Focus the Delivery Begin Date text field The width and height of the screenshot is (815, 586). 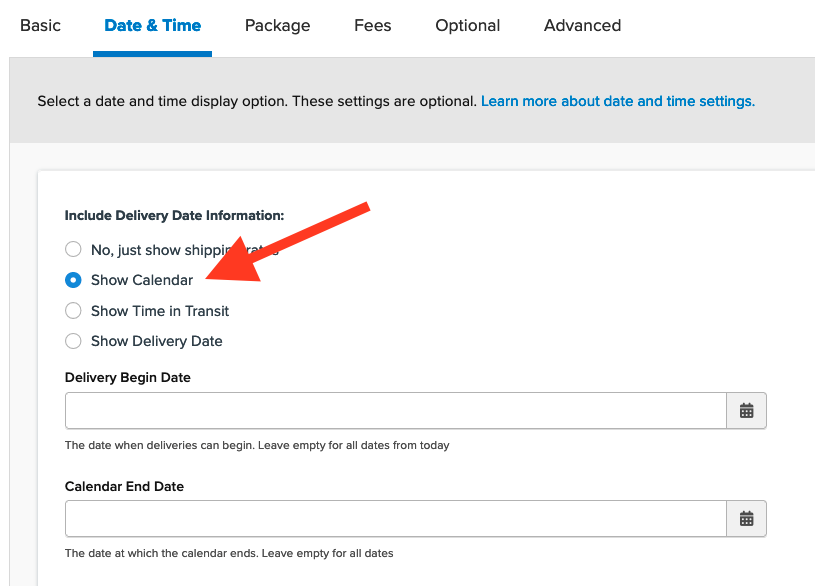395,411
